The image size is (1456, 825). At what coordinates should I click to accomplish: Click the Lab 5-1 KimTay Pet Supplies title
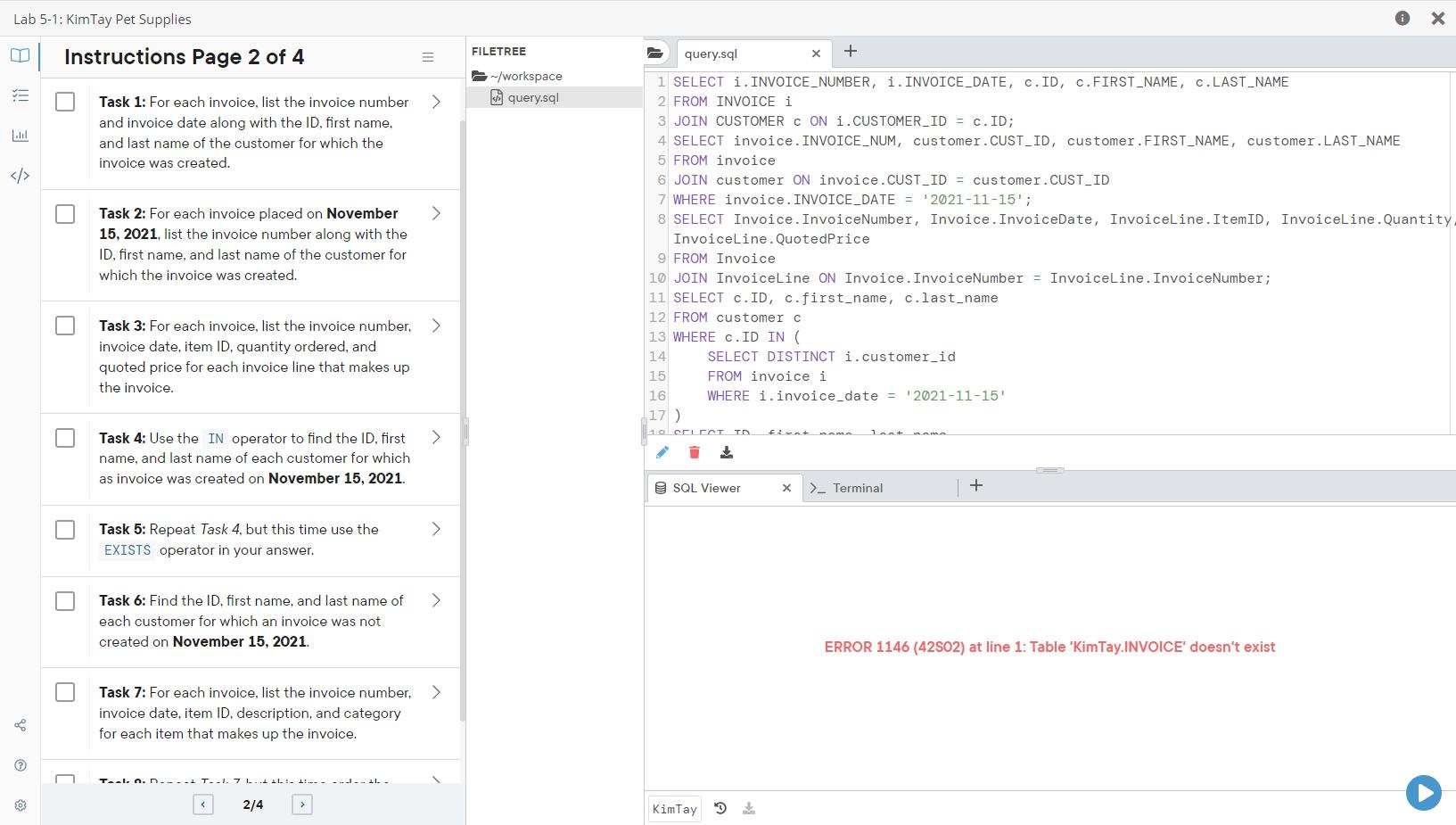tap(103, 19)
